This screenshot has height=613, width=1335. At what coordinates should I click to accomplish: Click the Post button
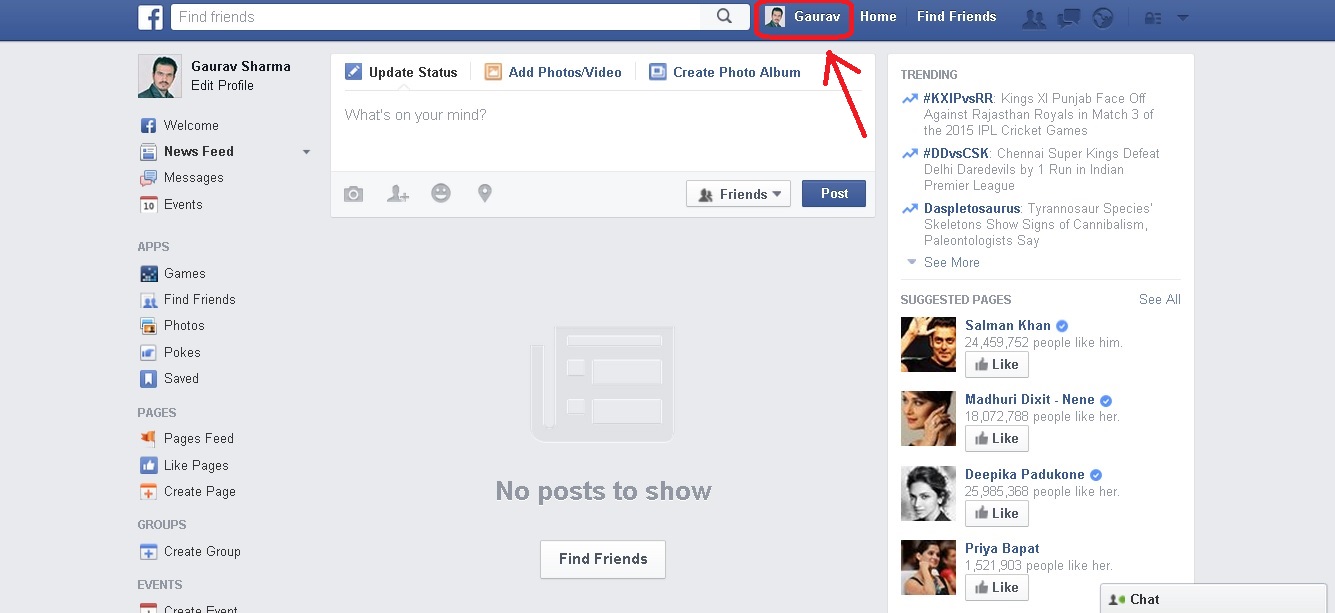tap(834, 194)
